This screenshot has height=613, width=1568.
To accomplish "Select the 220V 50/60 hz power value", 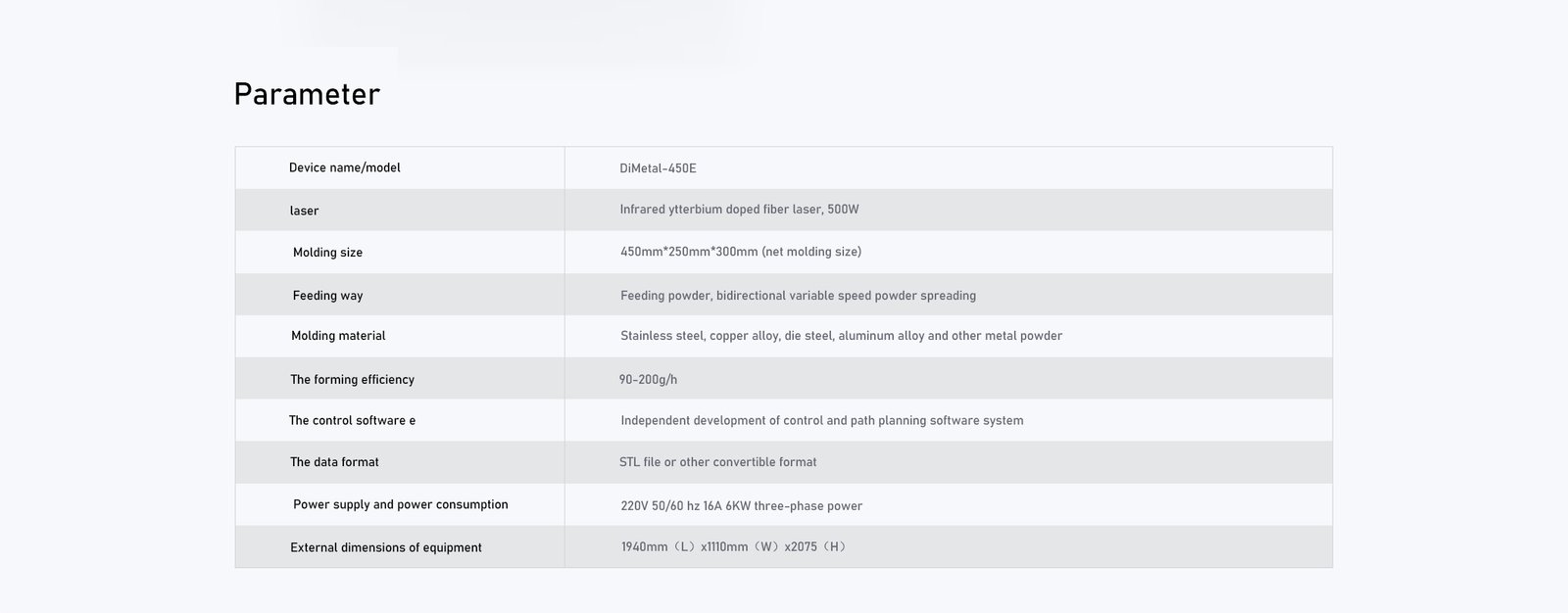I will 741,506.
